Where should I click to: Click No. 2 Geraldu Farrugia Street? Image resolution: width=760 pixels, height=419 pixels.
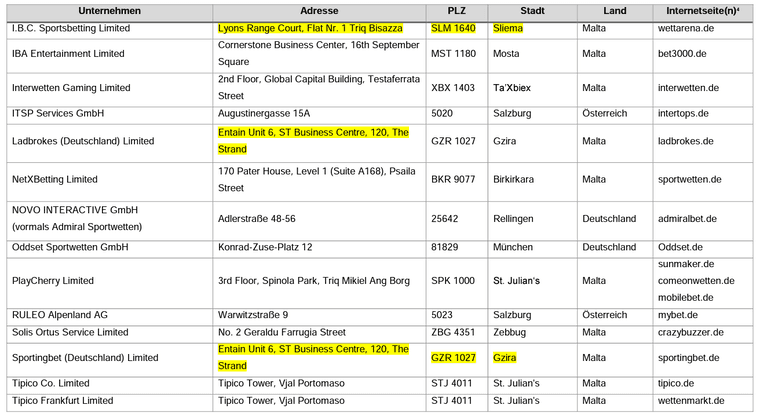[282, 333]
